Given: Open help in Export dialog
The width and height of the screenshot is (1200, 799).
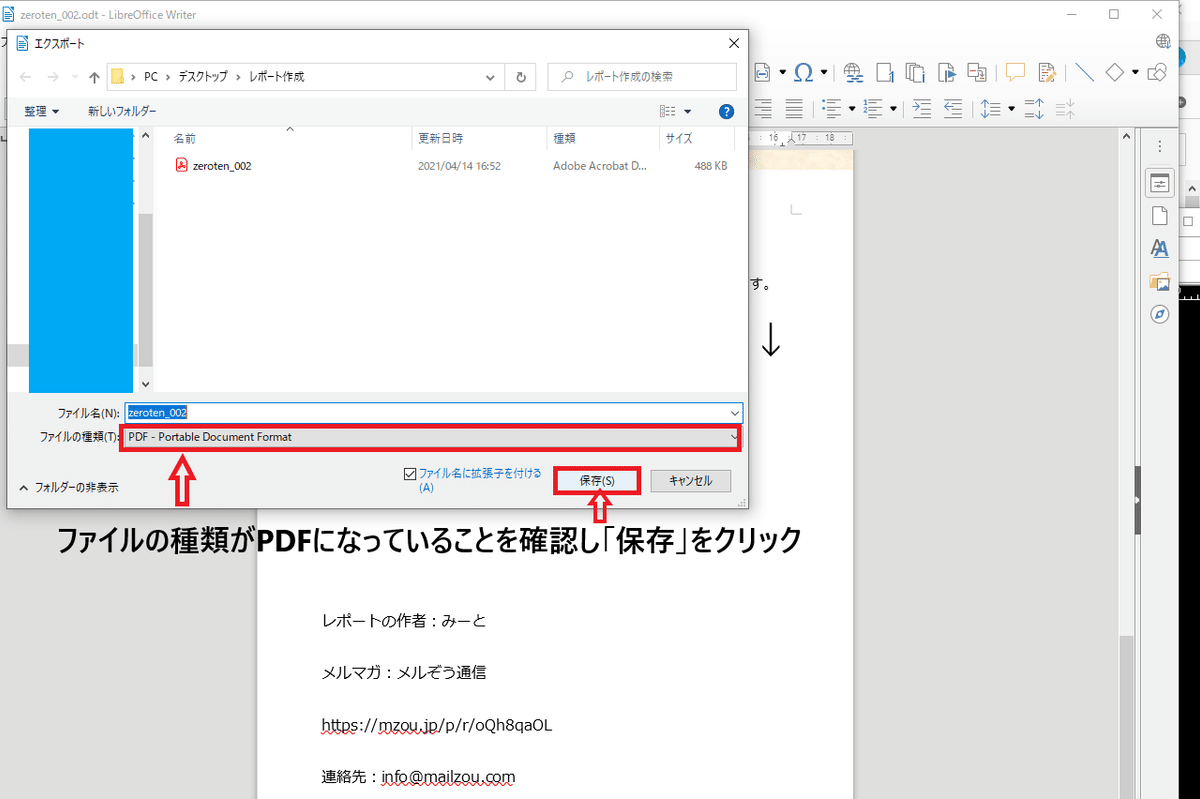Looking at the screenshot, I should [x=727, y=111].
